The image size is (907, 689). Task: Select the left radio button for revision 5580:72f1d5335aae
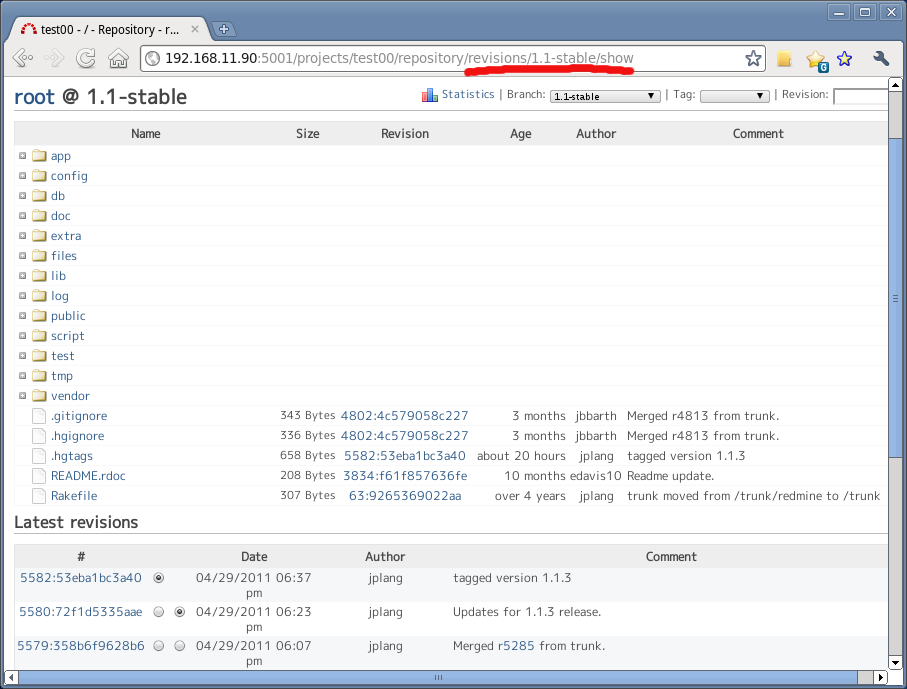(x=159, y=612)
